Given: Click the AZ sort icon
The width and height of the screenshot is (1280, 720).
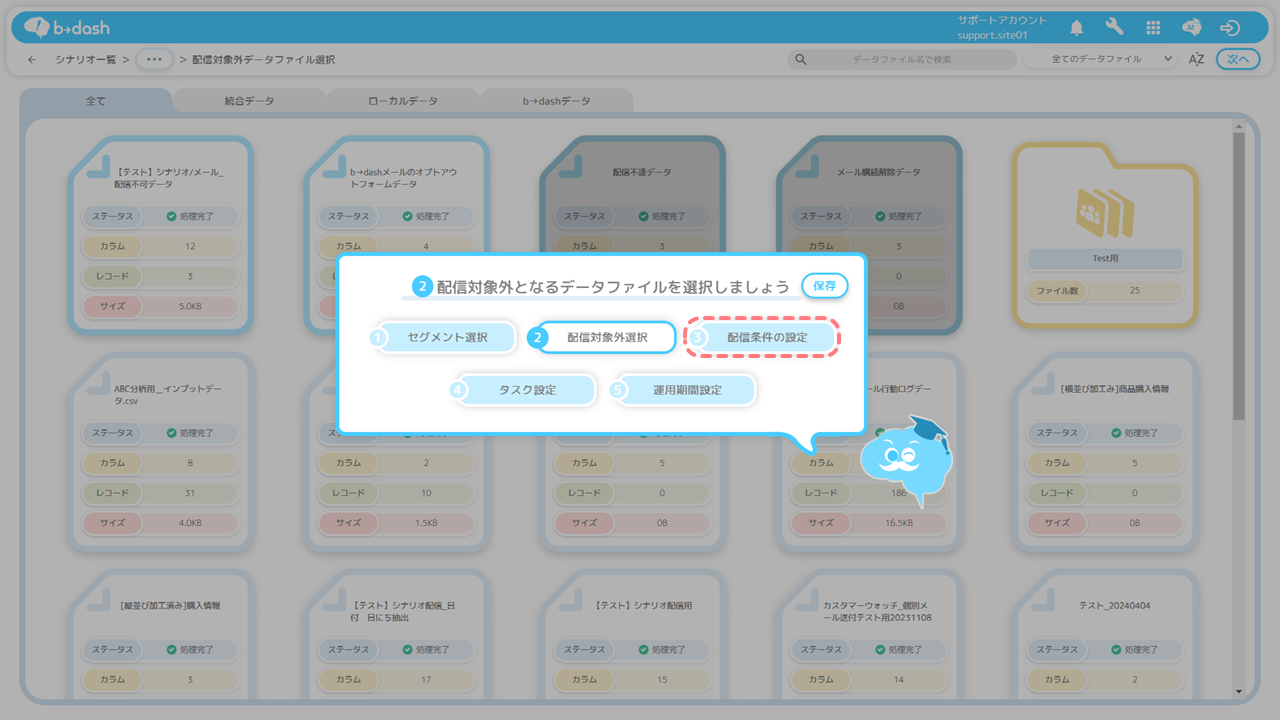Looking at the screenshot, I should click(x=1196, y=59).
